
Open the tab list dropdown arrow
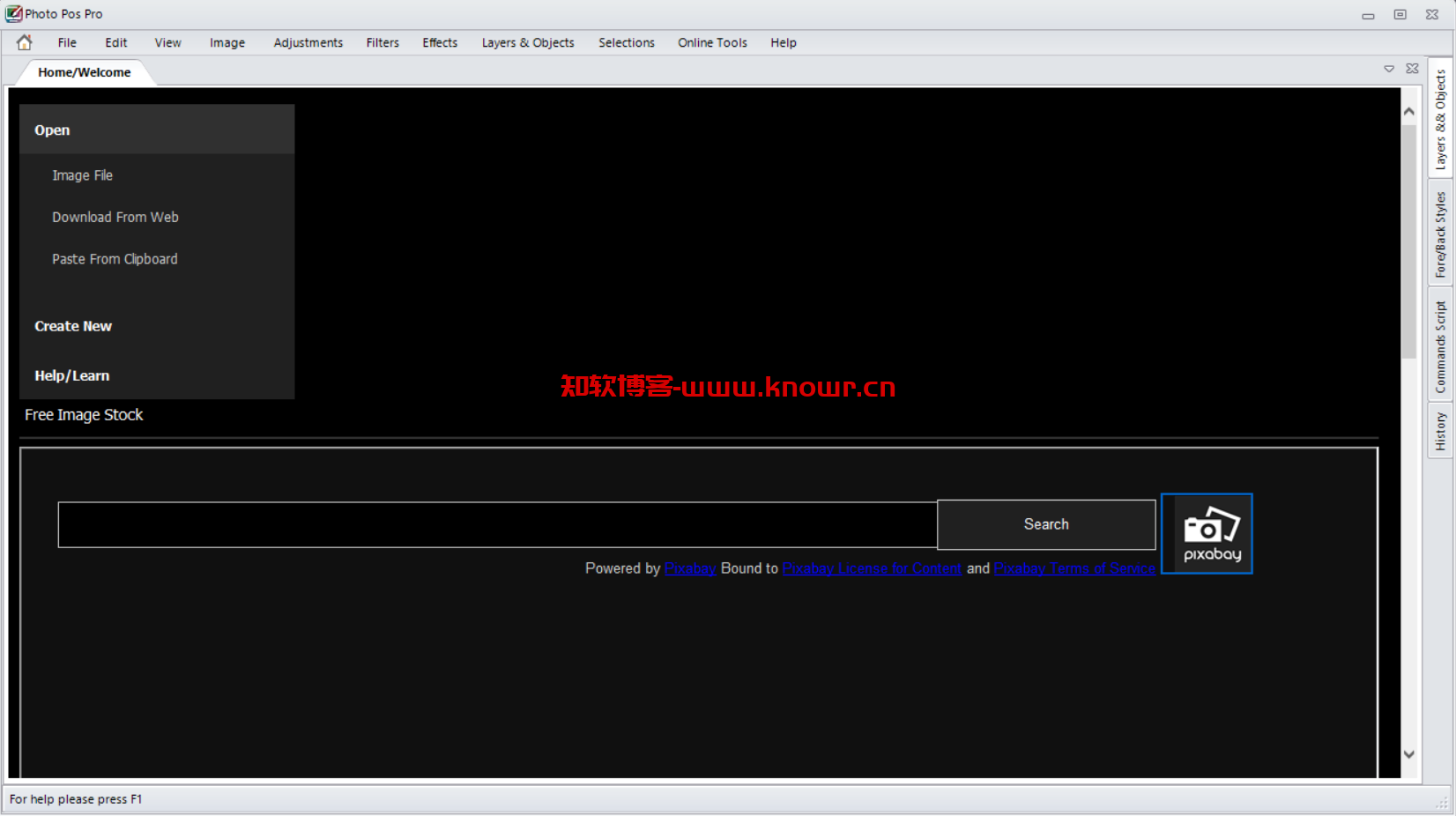click(x=1389, y=69)
